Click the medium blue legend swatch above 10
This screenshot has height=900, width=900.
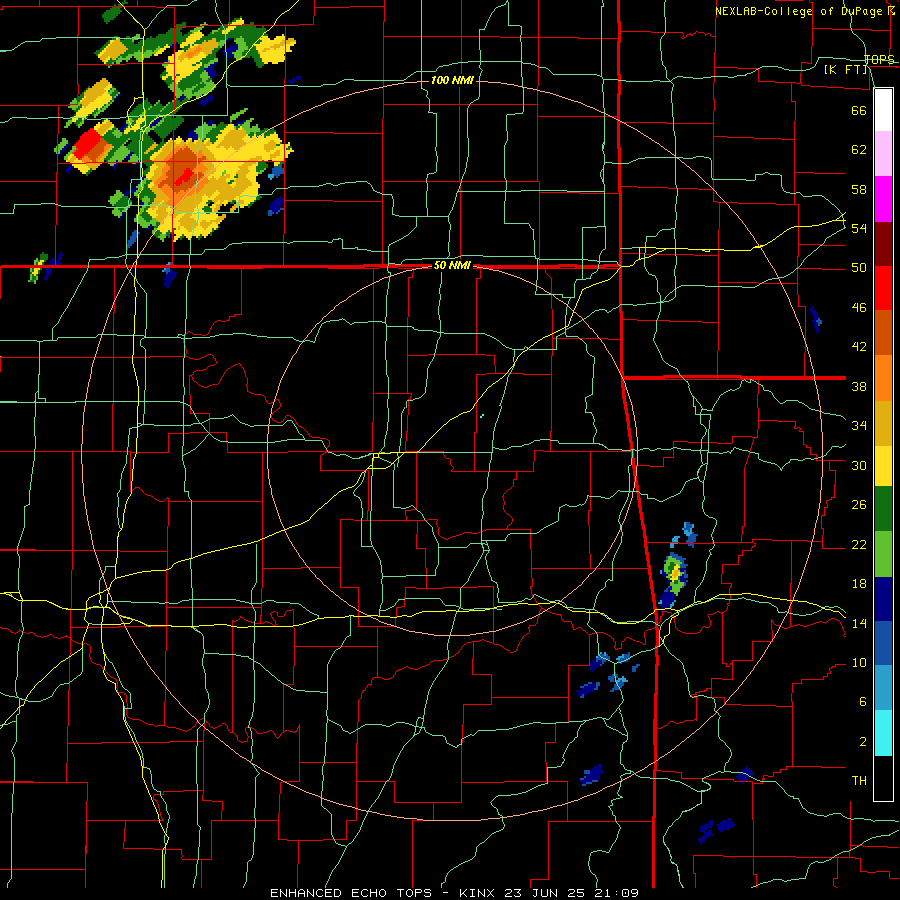[x=883, y=643]
